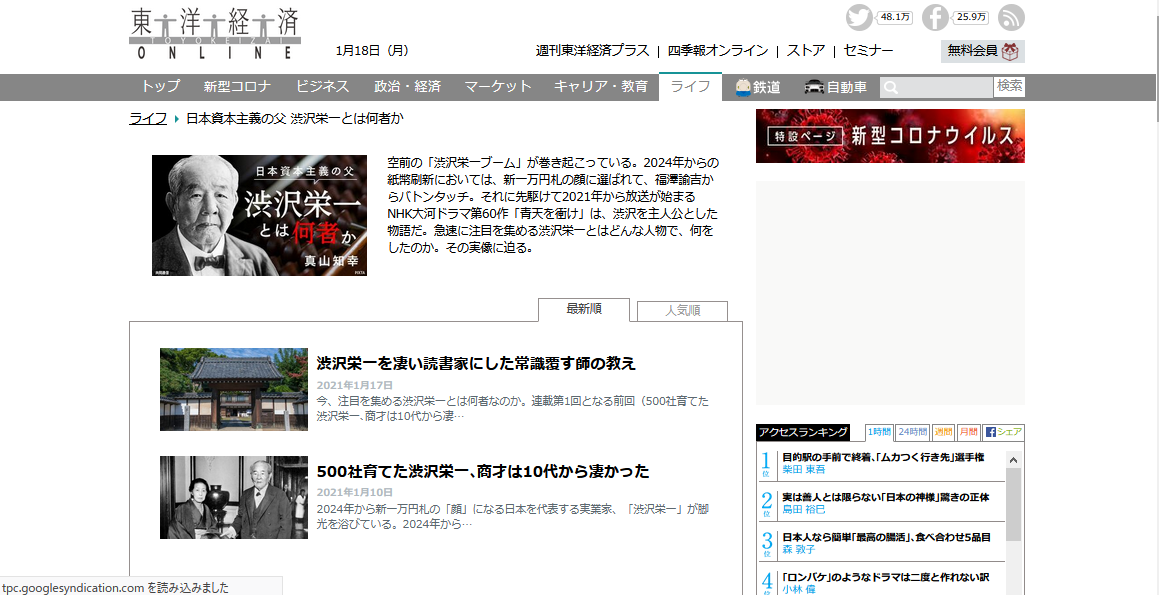Open the black-and-white couple article thumbnail

(234, 497)
